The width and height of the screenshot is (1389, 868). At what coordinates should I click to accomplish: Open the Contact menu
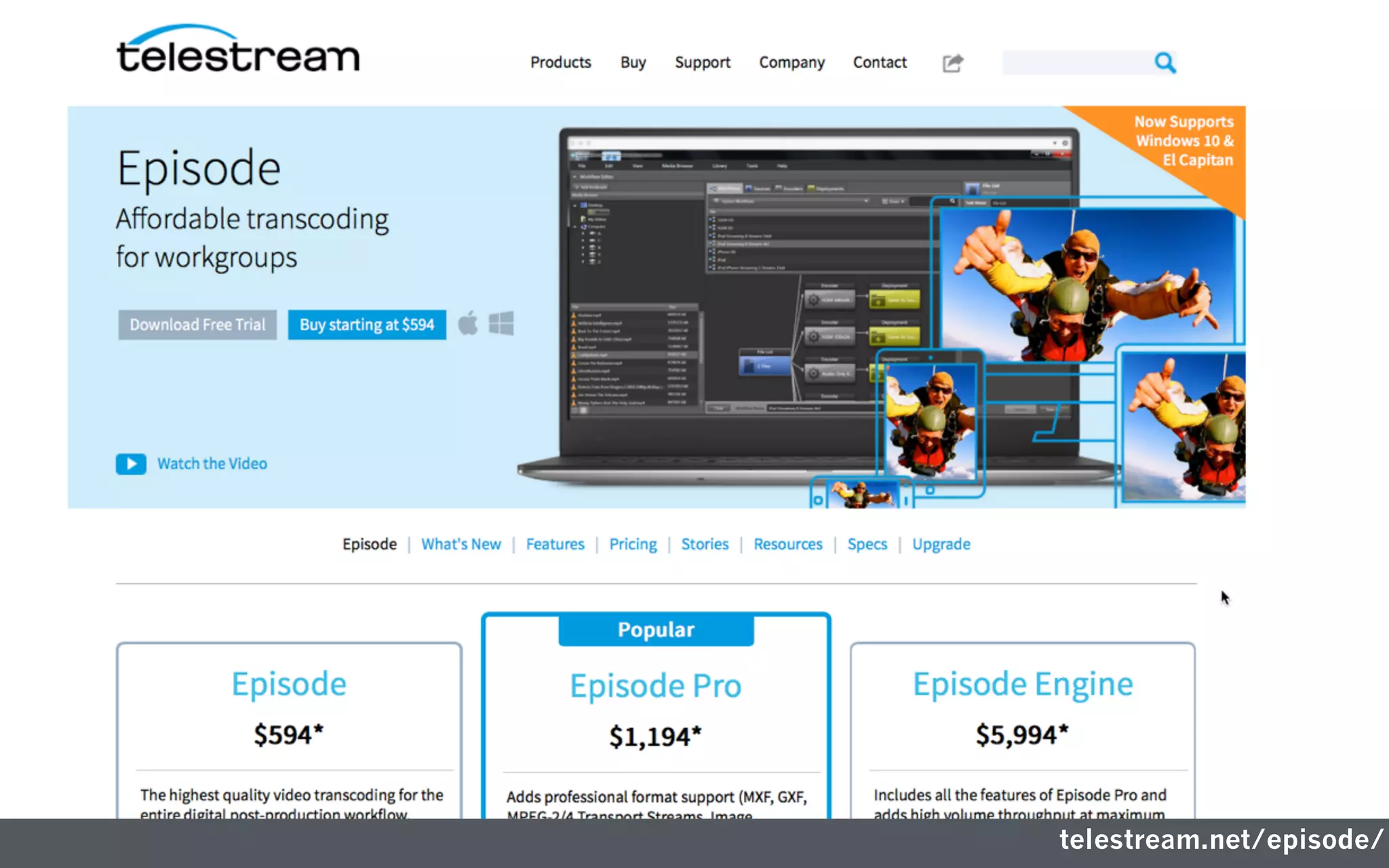[880, 62]
